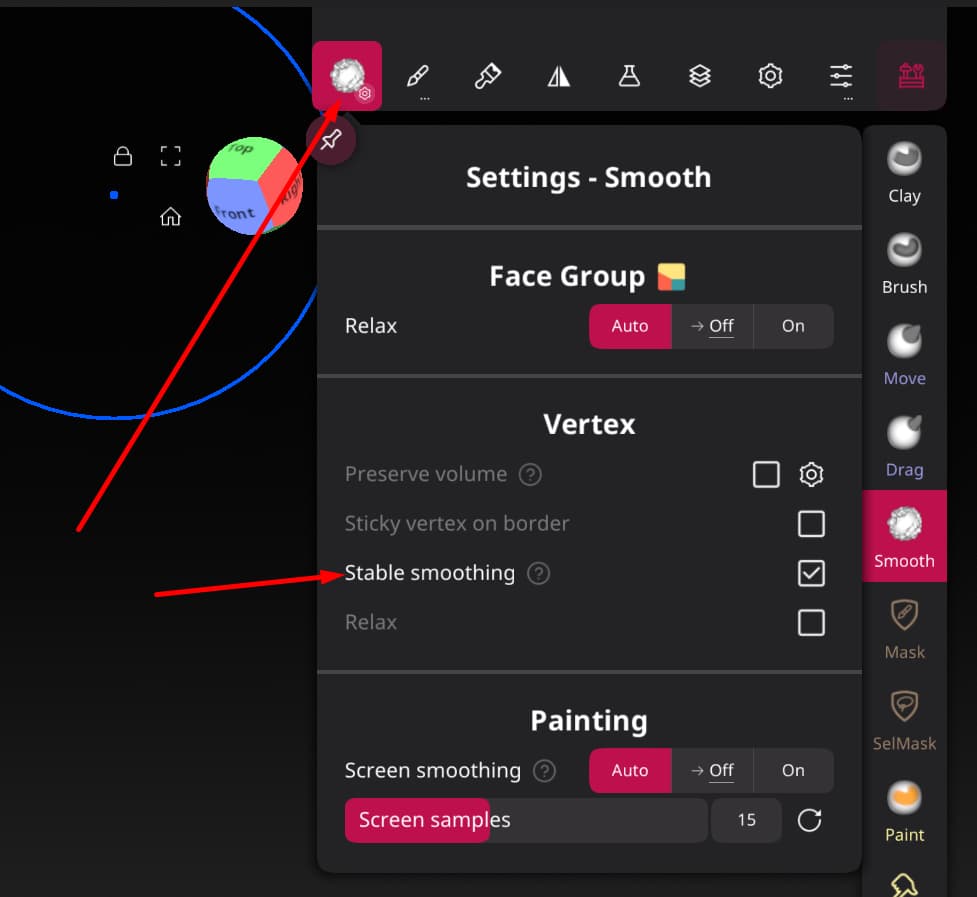Reset view with the home icon
Viewport: 977px width, 897px height.
click(x=170, y=217)
